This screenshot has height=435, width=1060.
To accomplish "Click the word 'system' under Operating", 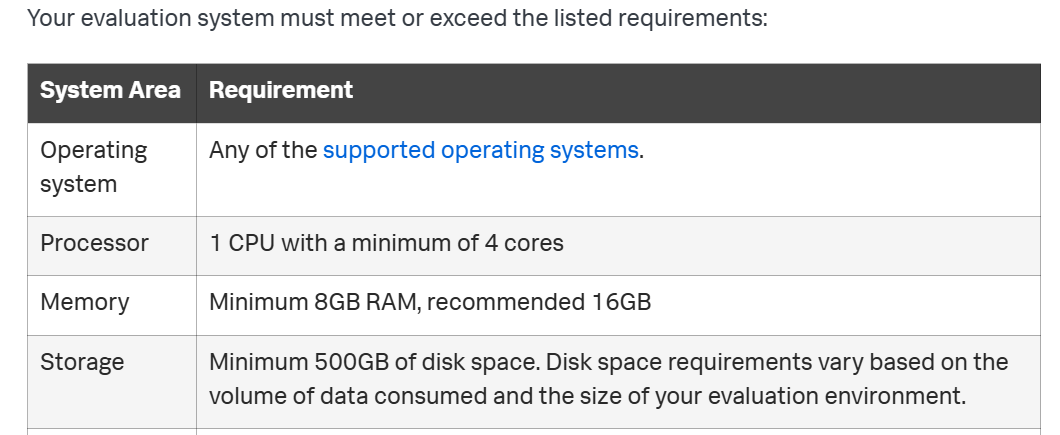I will point(78,184).
